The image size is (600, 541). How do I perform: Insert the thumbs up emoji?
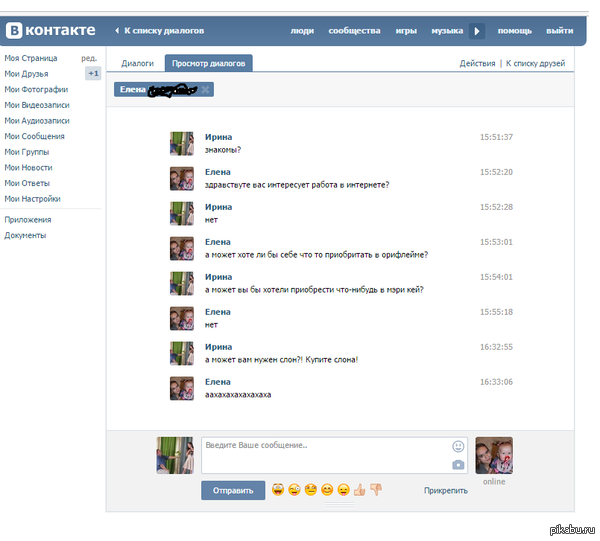(x=360, y=490)
